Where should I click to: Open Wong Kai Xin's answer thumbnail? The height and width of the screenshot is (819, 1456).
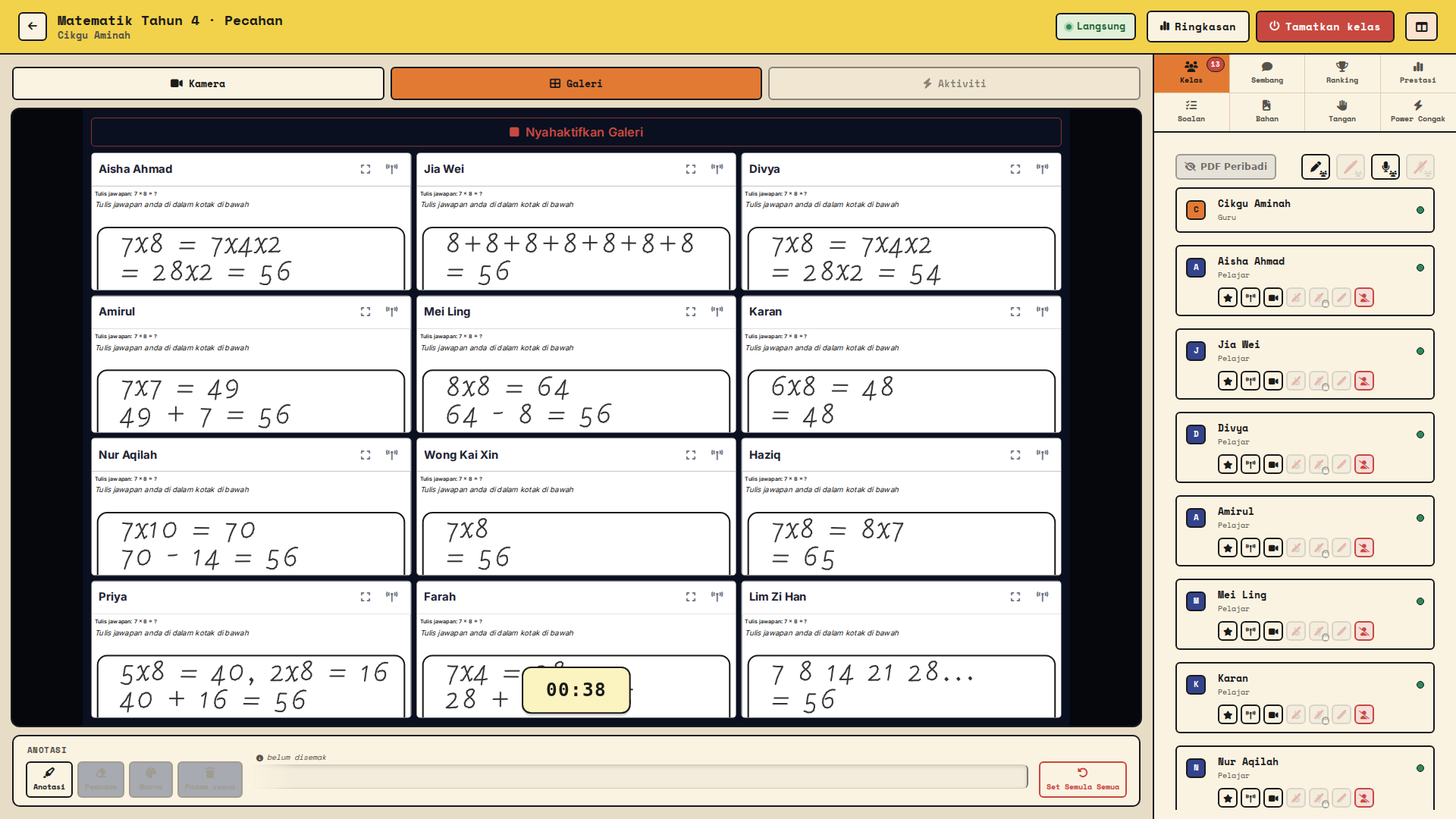coord(576,523)
